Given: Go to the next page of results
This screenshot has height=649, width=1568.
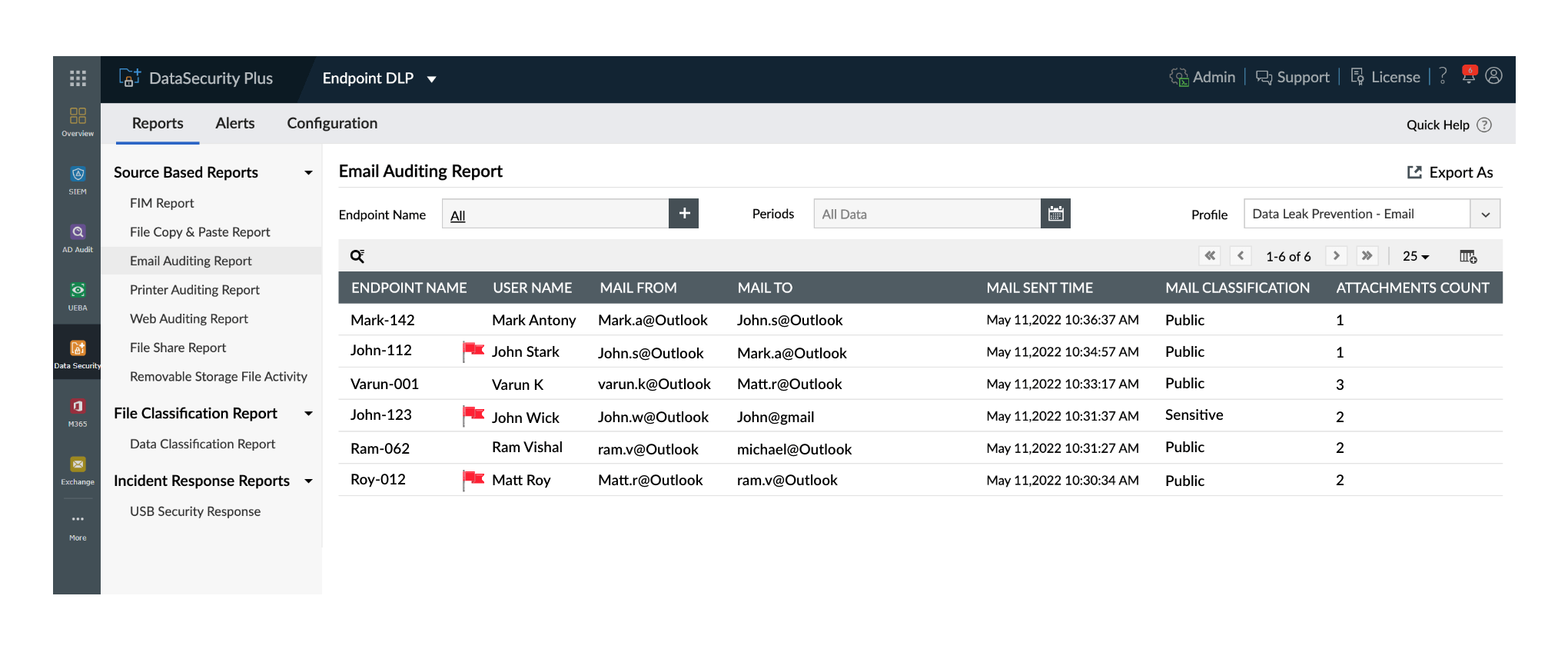Looking at the screenshot, I should click(x=1337, y=255).
